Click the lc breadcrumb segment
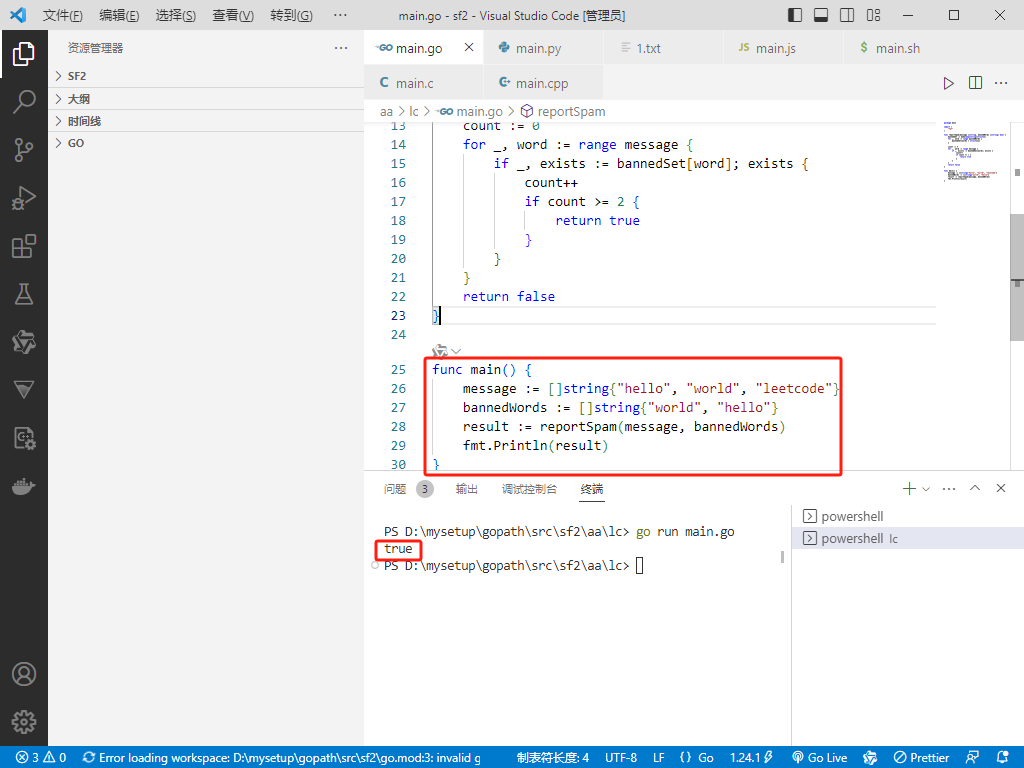 coord(413,112)
